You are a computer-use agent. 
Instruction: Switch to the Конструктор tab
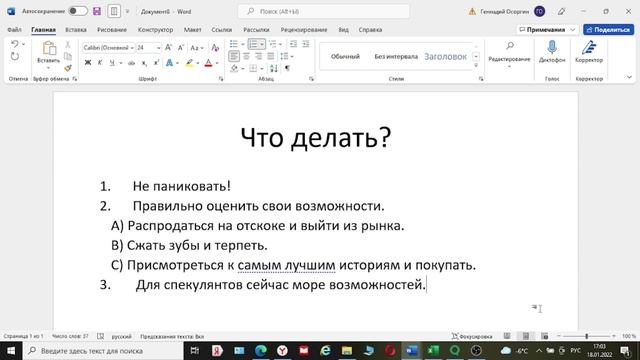[156, 29]
